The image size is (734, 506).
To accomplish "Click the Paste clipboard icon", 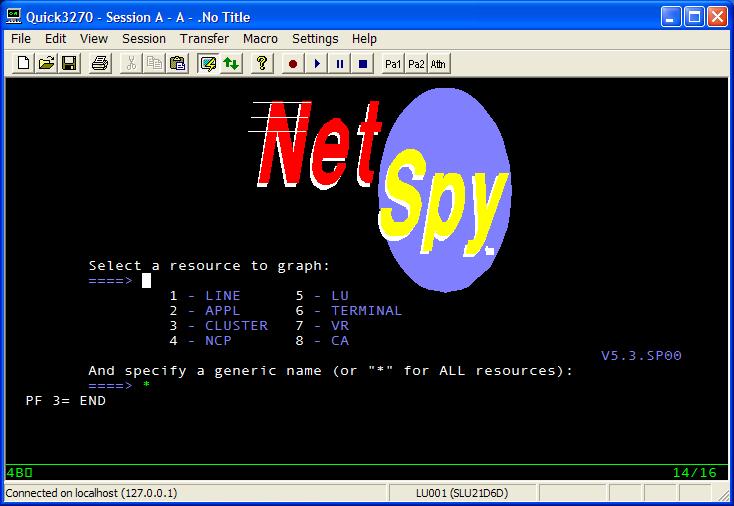I will (177, 63).
